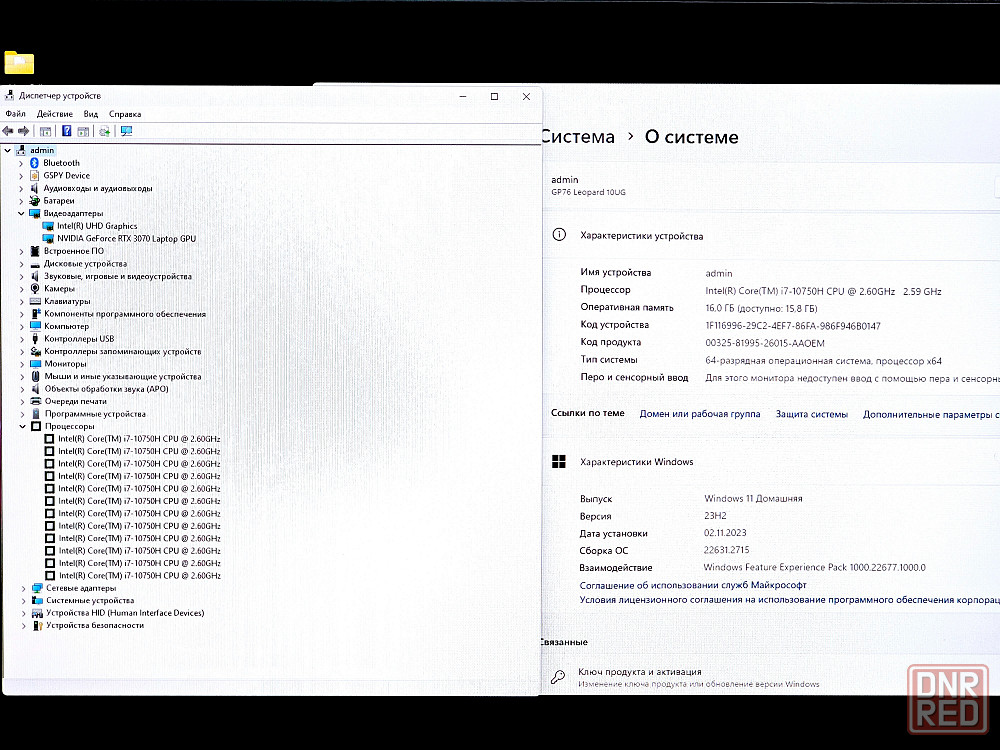
Task: Expand Компоненты программного обеспечения
Action: [22, 314]
